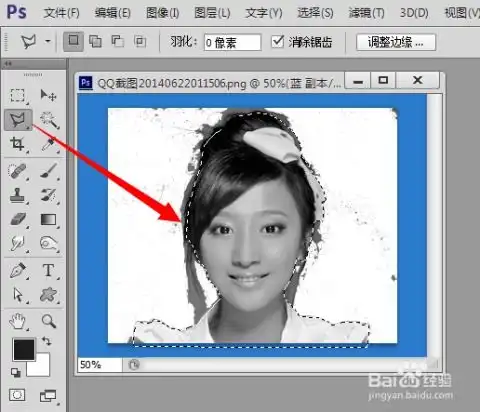Choose the Subtract from selection mode
The image size is (480, 412).
click(x=117, y=42)
